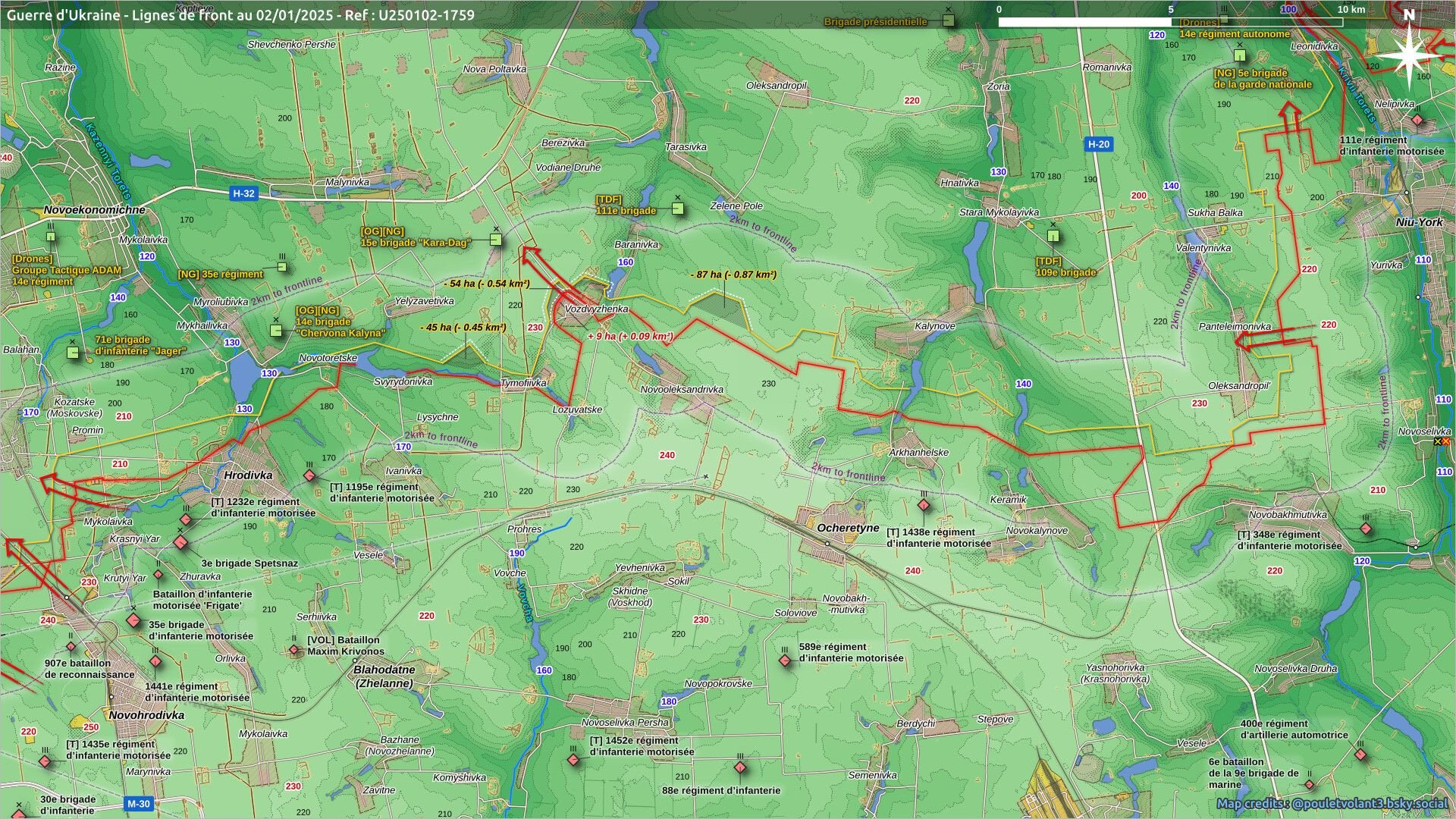Select the 6e bataillon 9e brigade marine marker
This screenshot has width=1456, height=819.
tap(1310, 784)
